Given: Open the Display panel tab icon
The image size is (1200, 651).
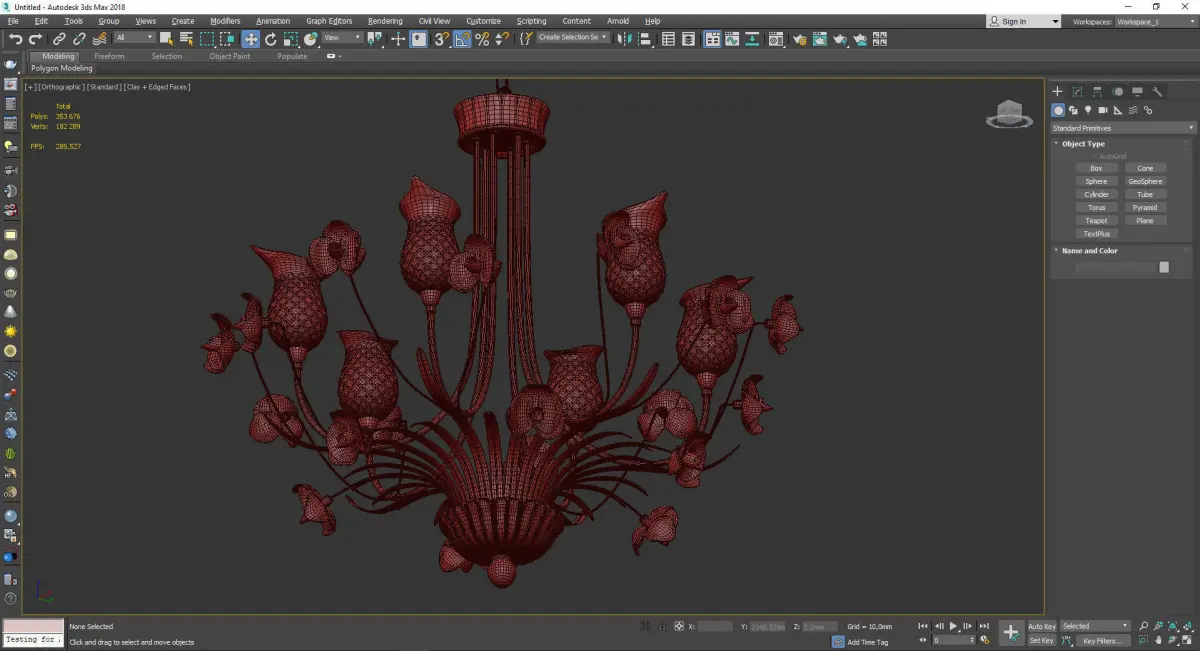Looking at the screenshot, I should point(1138,92).
